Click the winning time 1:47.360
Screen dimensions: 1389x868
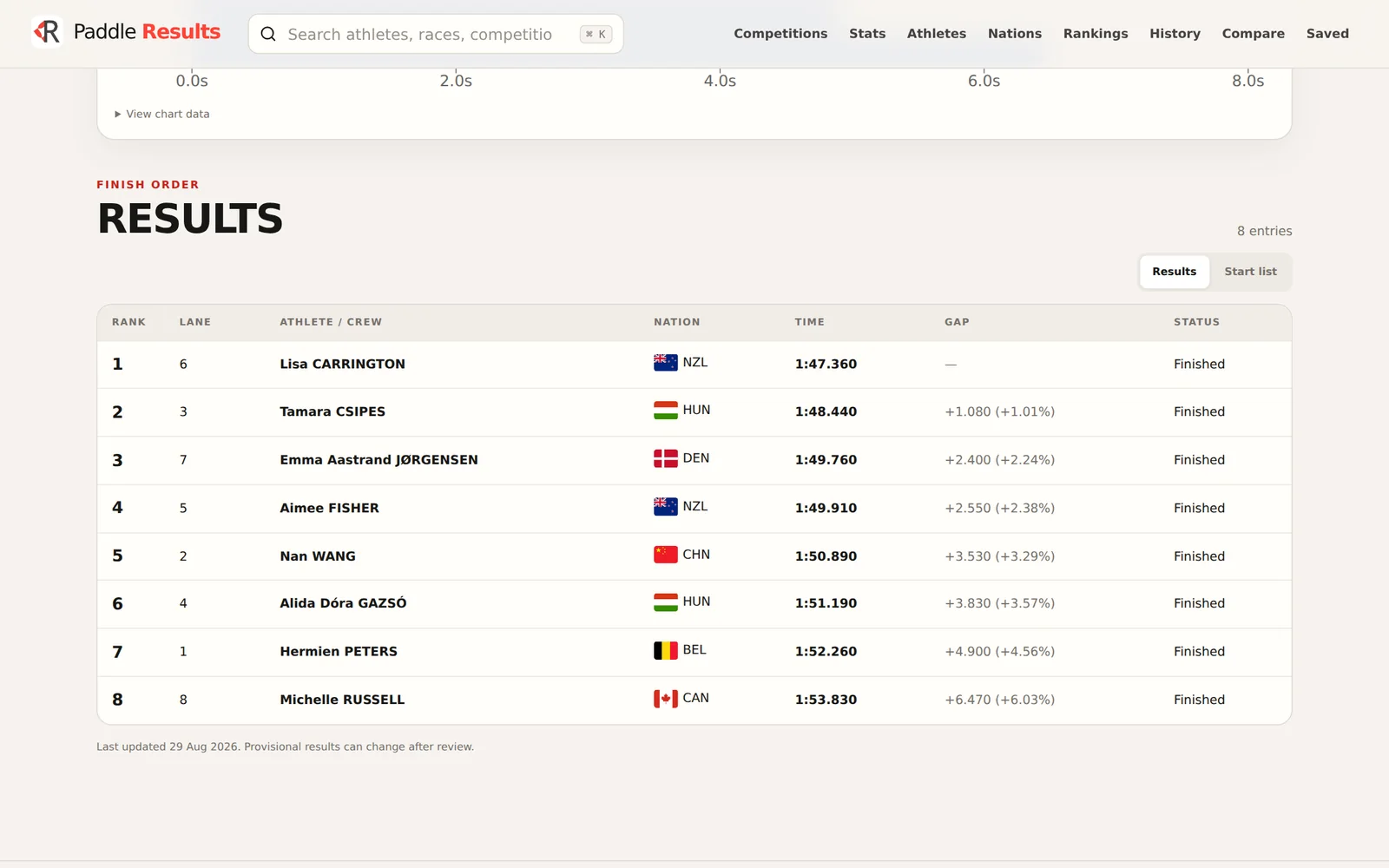point(826,364)
